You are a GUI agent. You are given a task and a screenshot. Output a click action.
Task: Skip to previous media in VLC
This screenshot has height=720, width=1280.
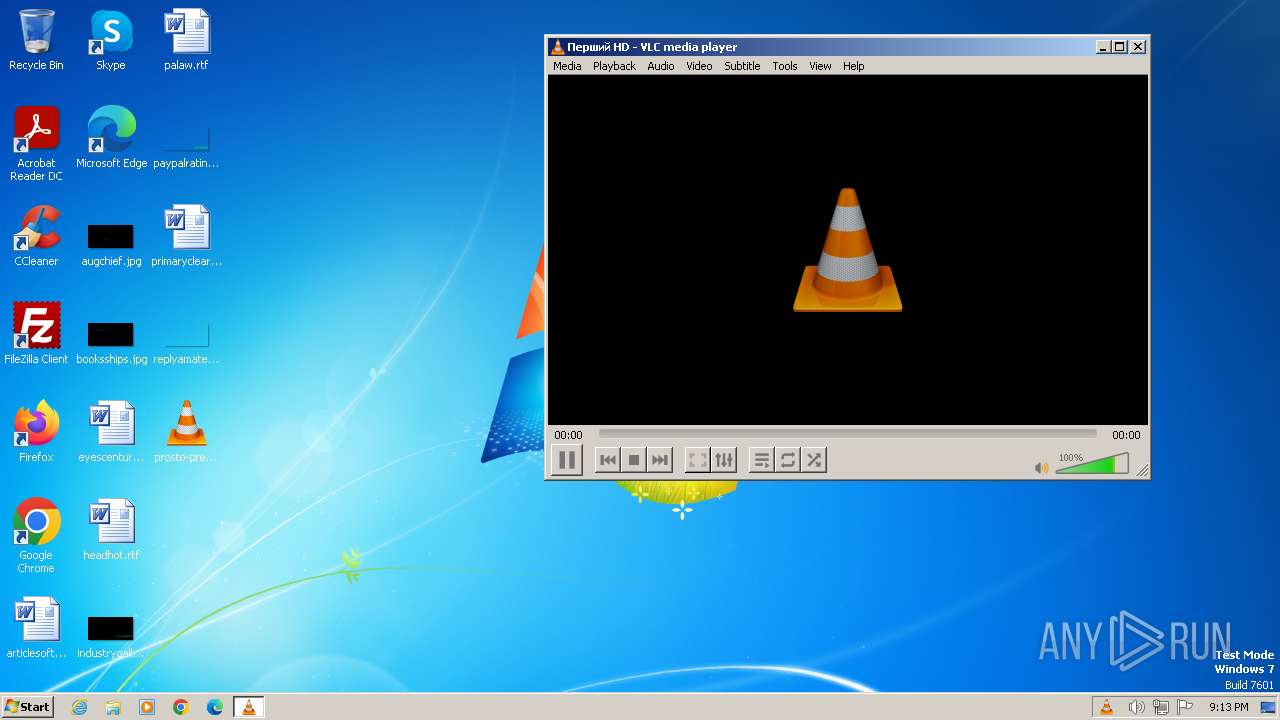608,460
